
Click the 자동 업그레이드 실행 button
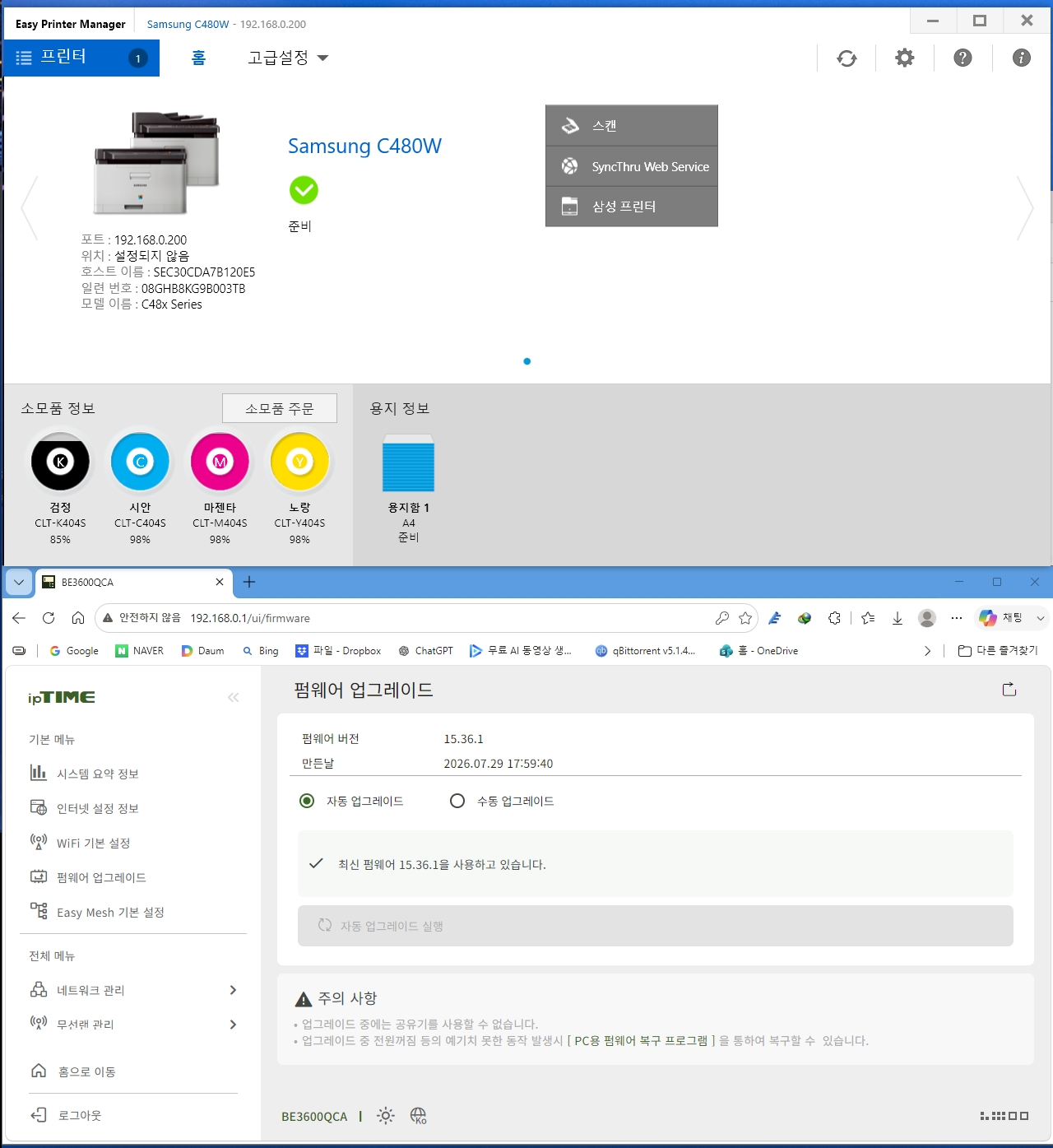pyautogui.click(x=656, y=926)
